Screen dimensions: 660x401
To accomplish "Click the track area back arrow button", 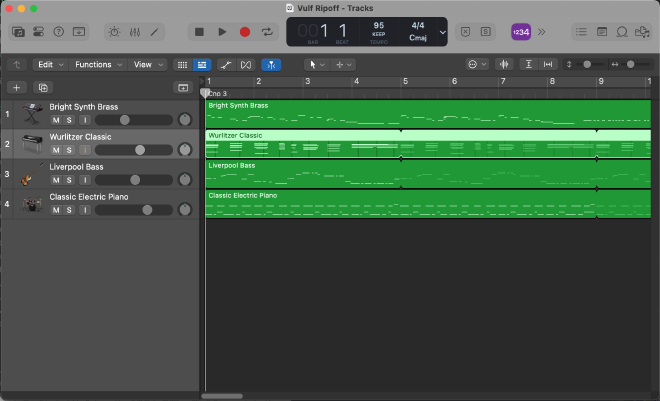I will point(17,65).
